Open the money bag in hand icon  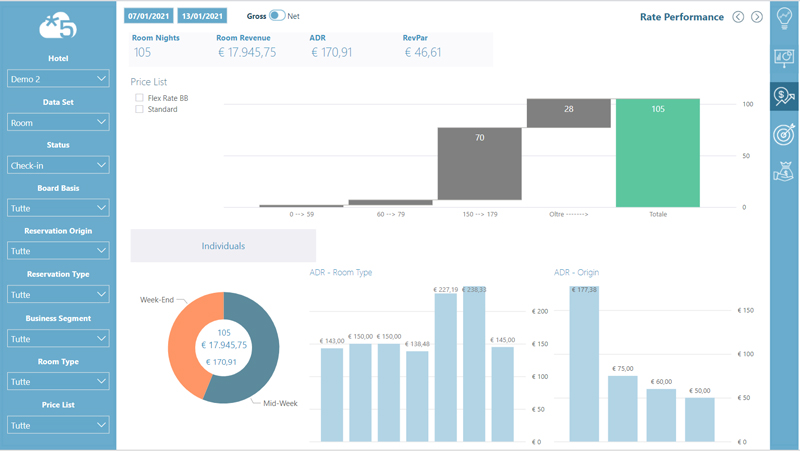coord(784,171)
